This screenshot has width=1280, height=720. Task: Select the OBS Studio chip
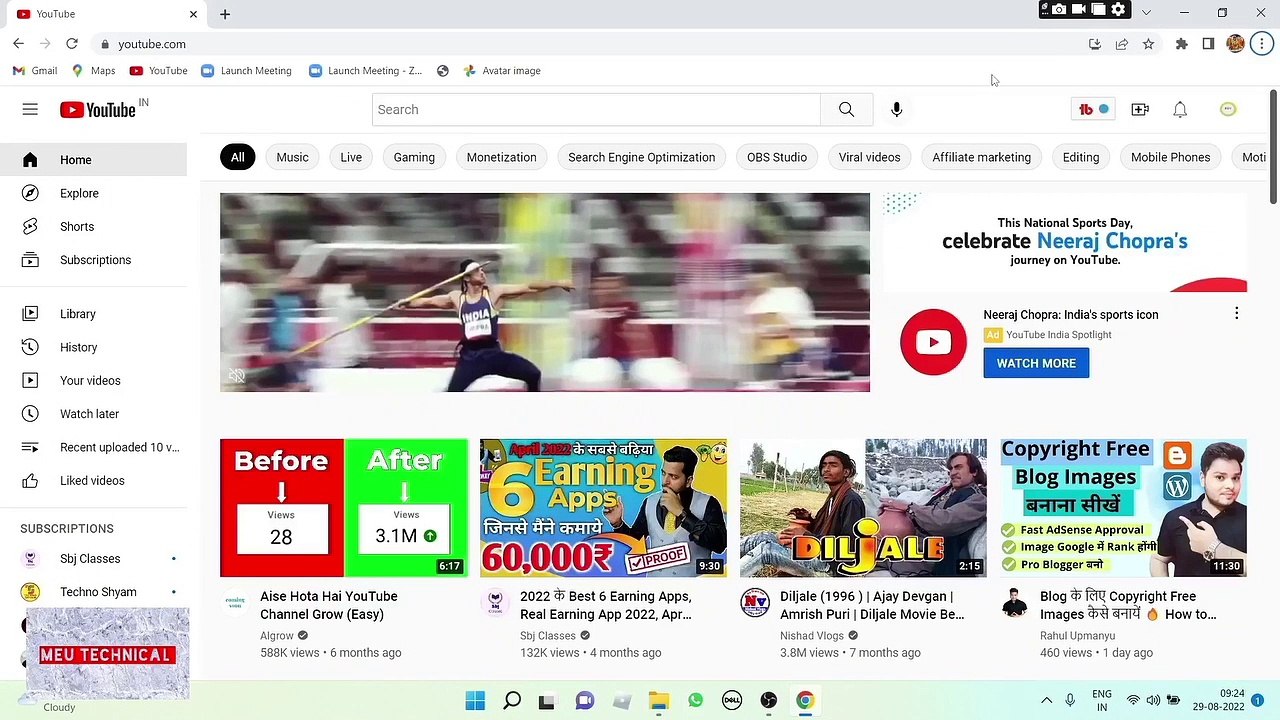point(777,157)
